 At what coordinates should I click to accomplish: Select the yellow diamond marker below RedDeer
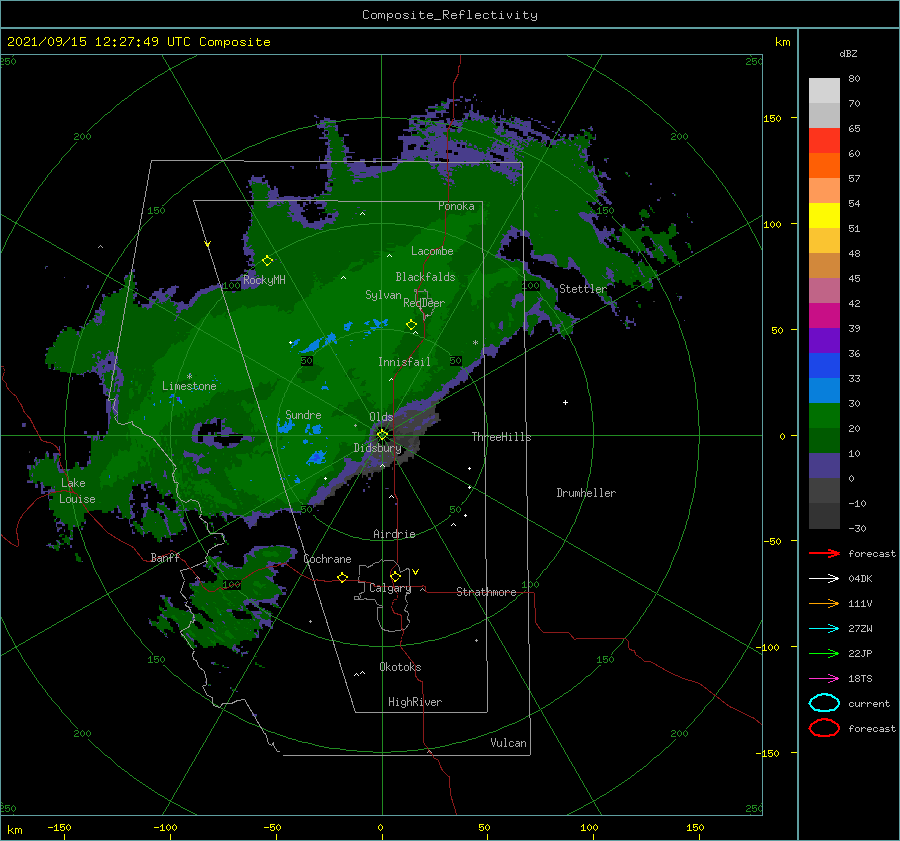[x=411, y=325]
